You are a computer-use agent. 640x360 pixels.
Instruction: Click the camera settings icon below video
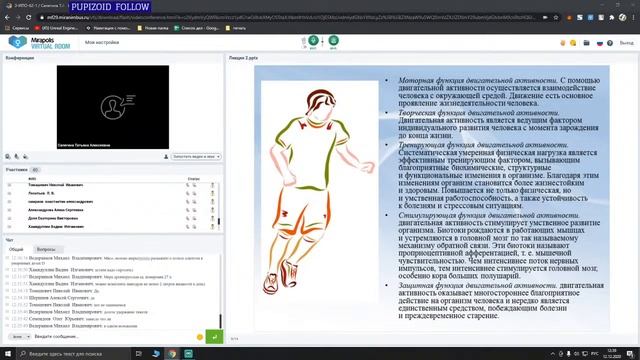[8, 157]
